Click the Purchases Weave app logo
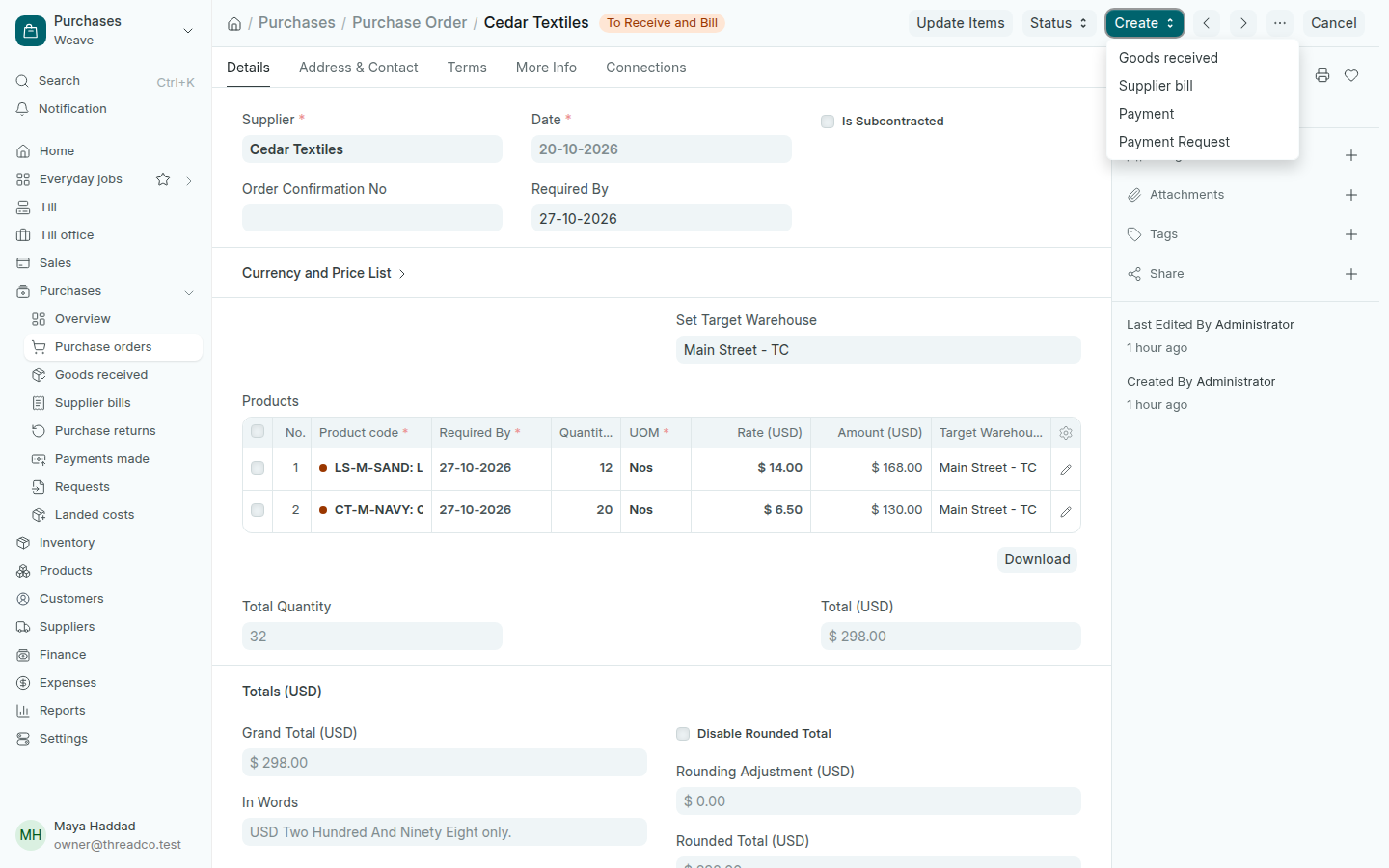The height and width of the screenshot is (868, 1389). click(x=31, y=31)
